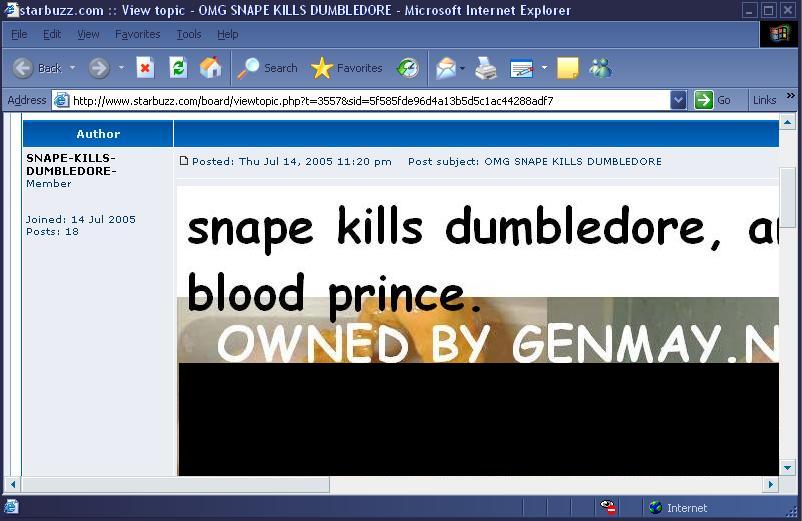This screenshot has height=521, width=802.
Task: Click the post subject OMG SNAPE KILLS DUMBLEDORE
Action: (573, 162)
